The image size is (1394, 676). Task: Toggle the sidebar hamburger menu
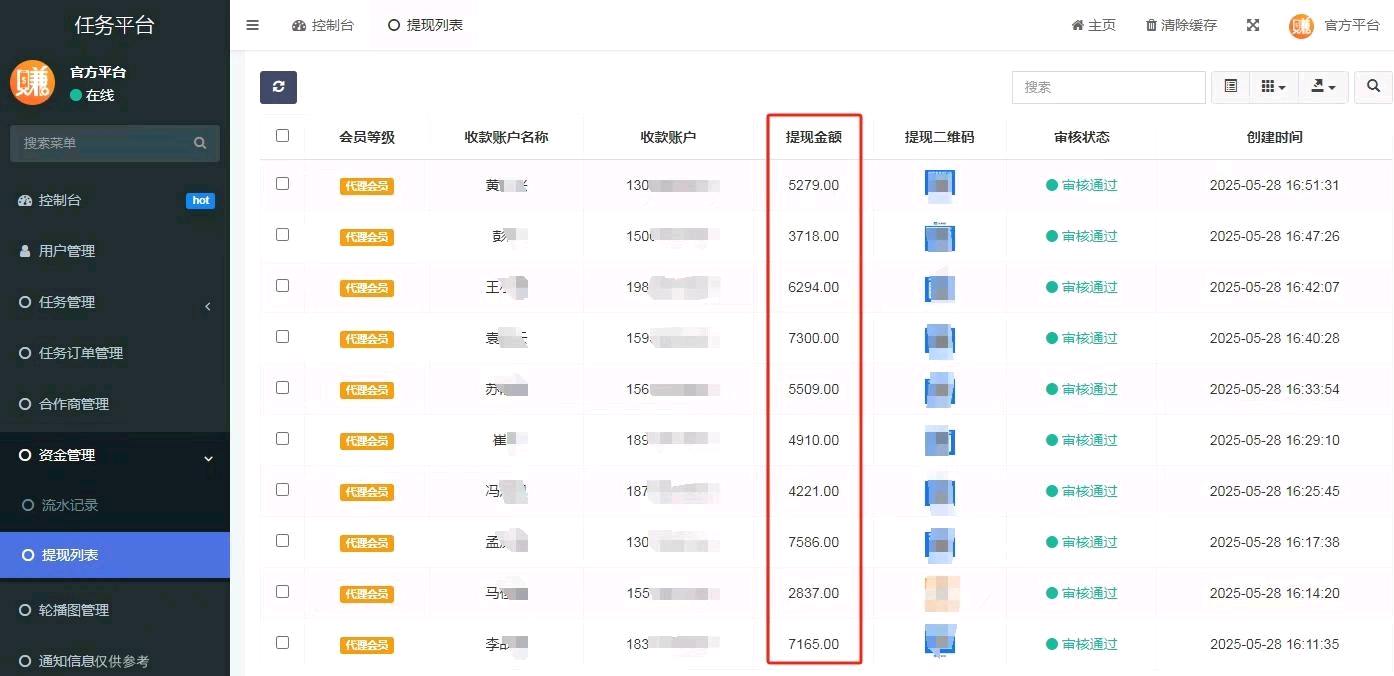(x=252, y=25)
